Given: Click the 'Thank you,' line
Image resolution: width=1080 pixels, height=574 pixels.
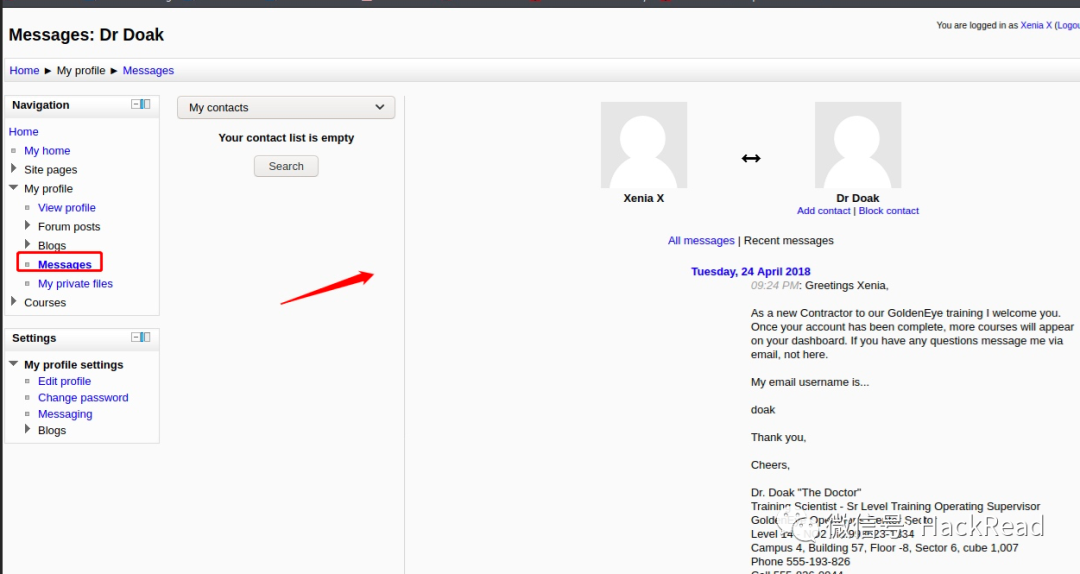Looking at the screenshot, I should (778, 438).
